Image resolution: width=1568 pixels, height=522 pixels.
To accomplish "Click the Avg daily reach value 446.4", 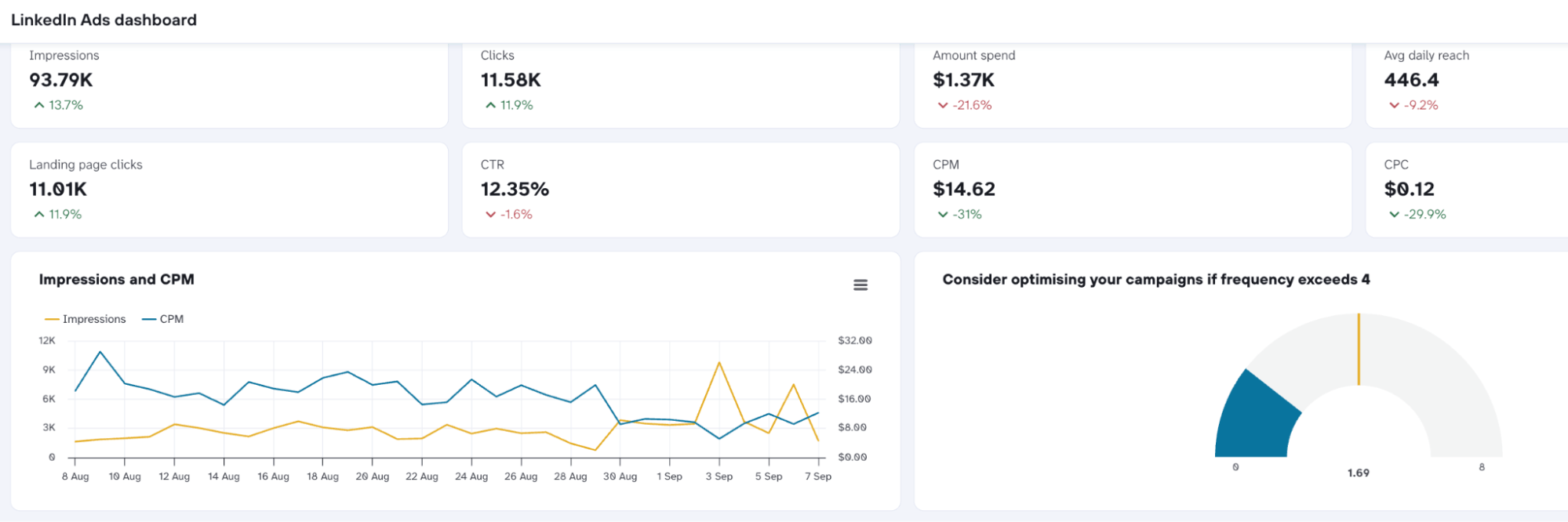I will click(1411, 80).
